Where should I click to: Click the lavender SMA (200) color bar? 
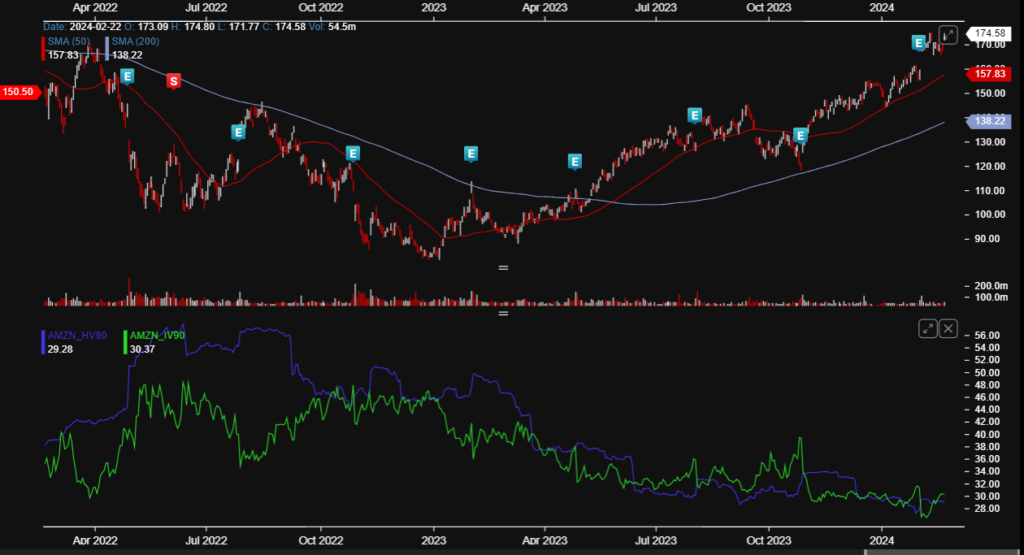[107, 48]
